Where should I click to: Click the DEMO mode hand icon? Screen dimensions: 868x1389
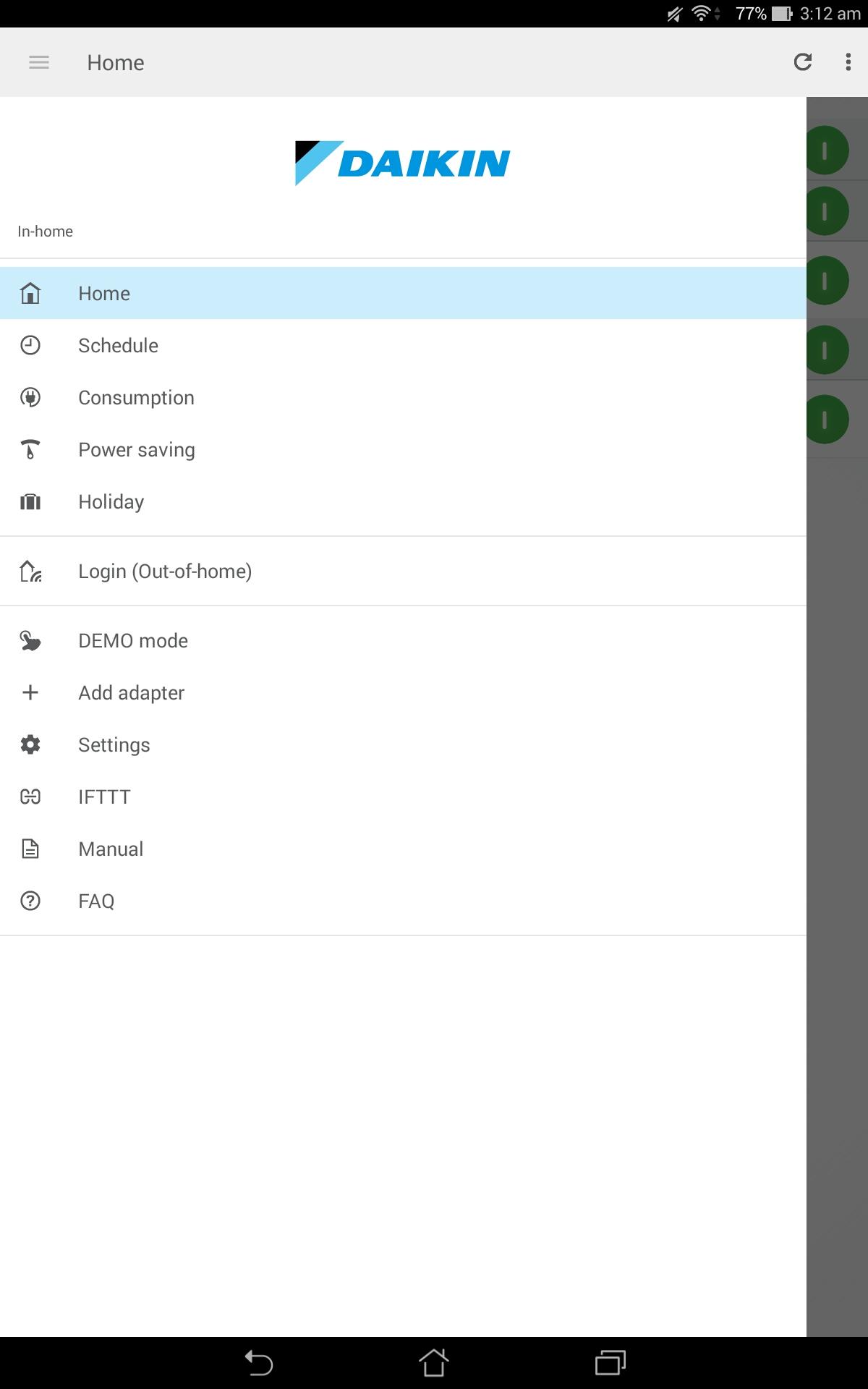click(30, 640)
